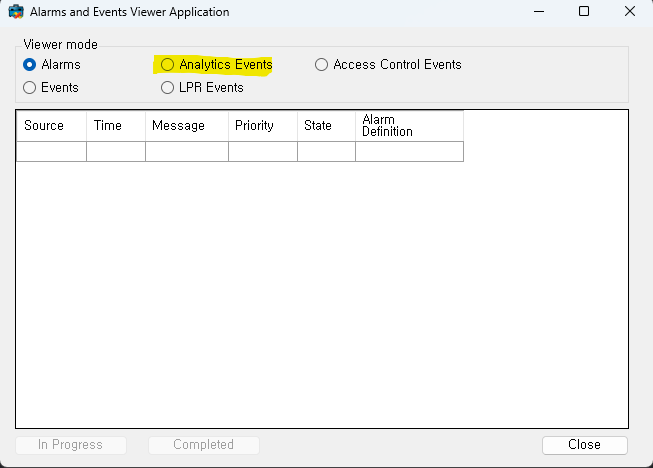
Task: Close the window using the title bar X
Action: (629, 12)
